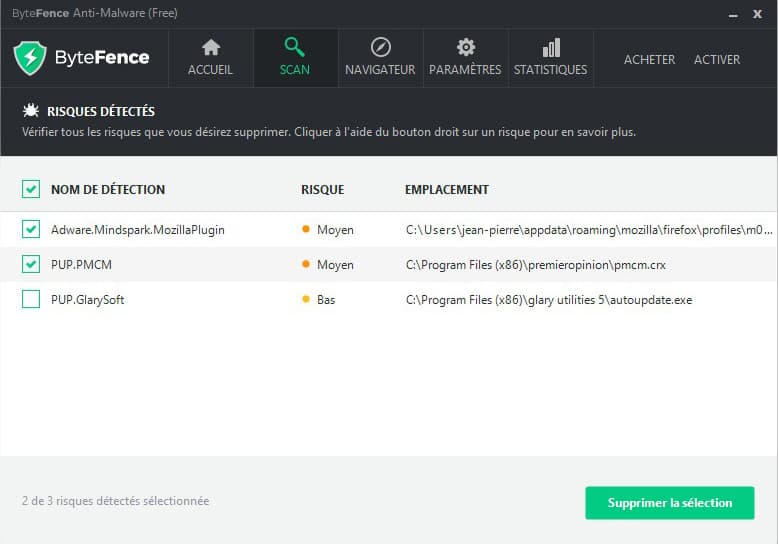Open the STATISTIQUES tab label
Viewport: 778px width, 544px height.
pyautogui.click(x=550, y=69)
